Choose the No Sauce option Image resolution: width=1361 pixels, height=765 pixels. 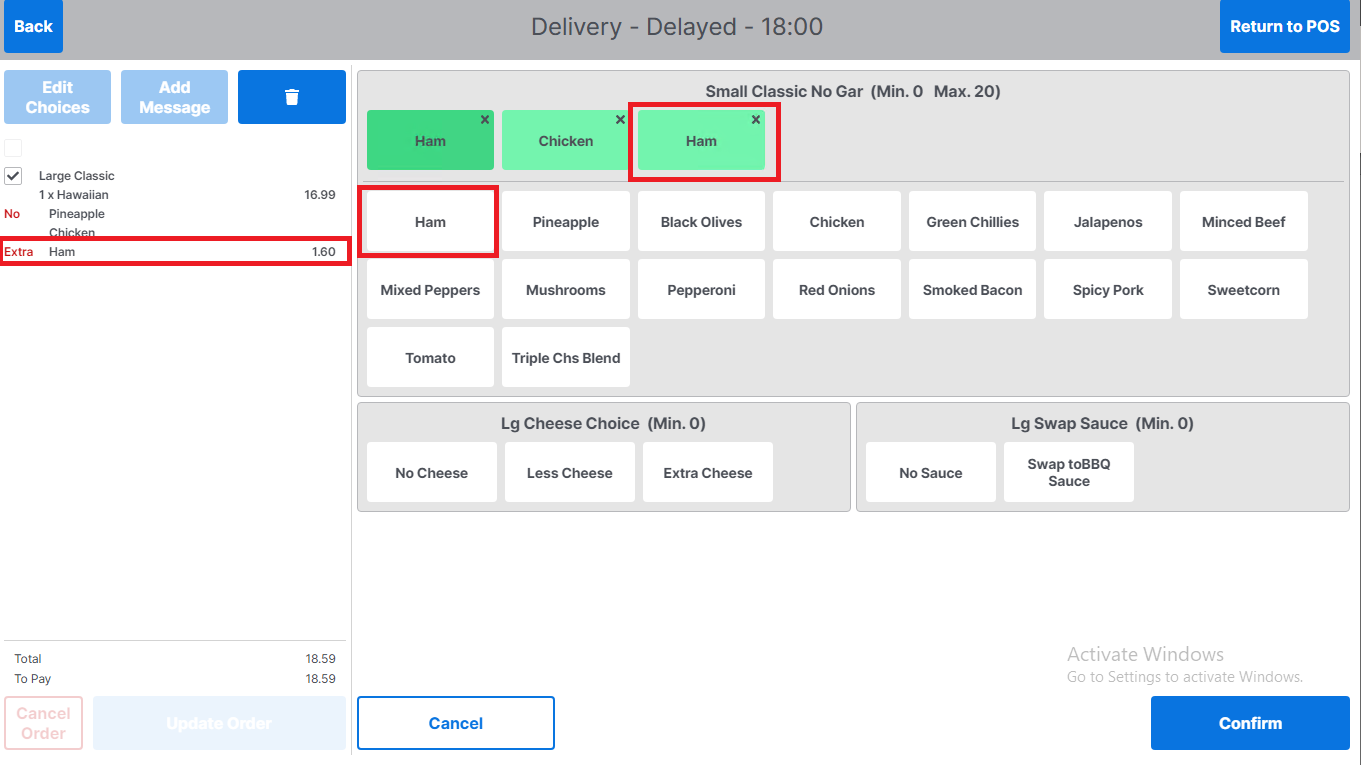pos(930,473)
